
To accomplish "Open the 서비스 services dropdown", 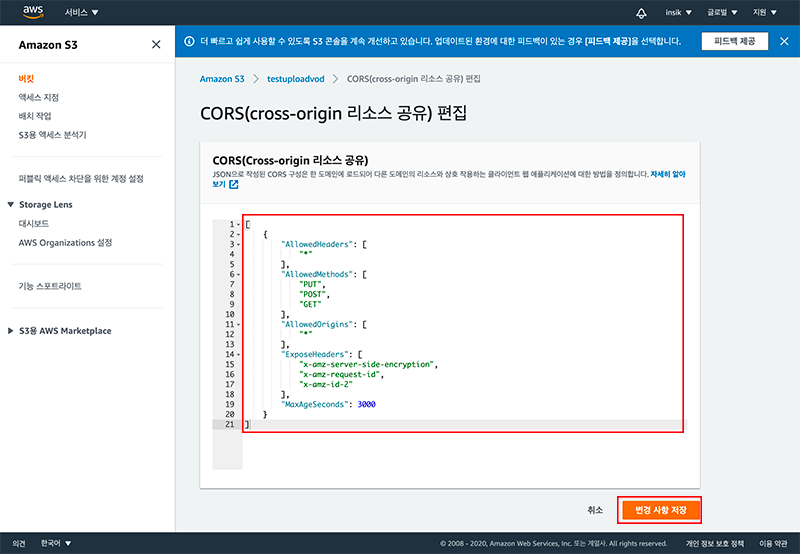I will [81, 12].
